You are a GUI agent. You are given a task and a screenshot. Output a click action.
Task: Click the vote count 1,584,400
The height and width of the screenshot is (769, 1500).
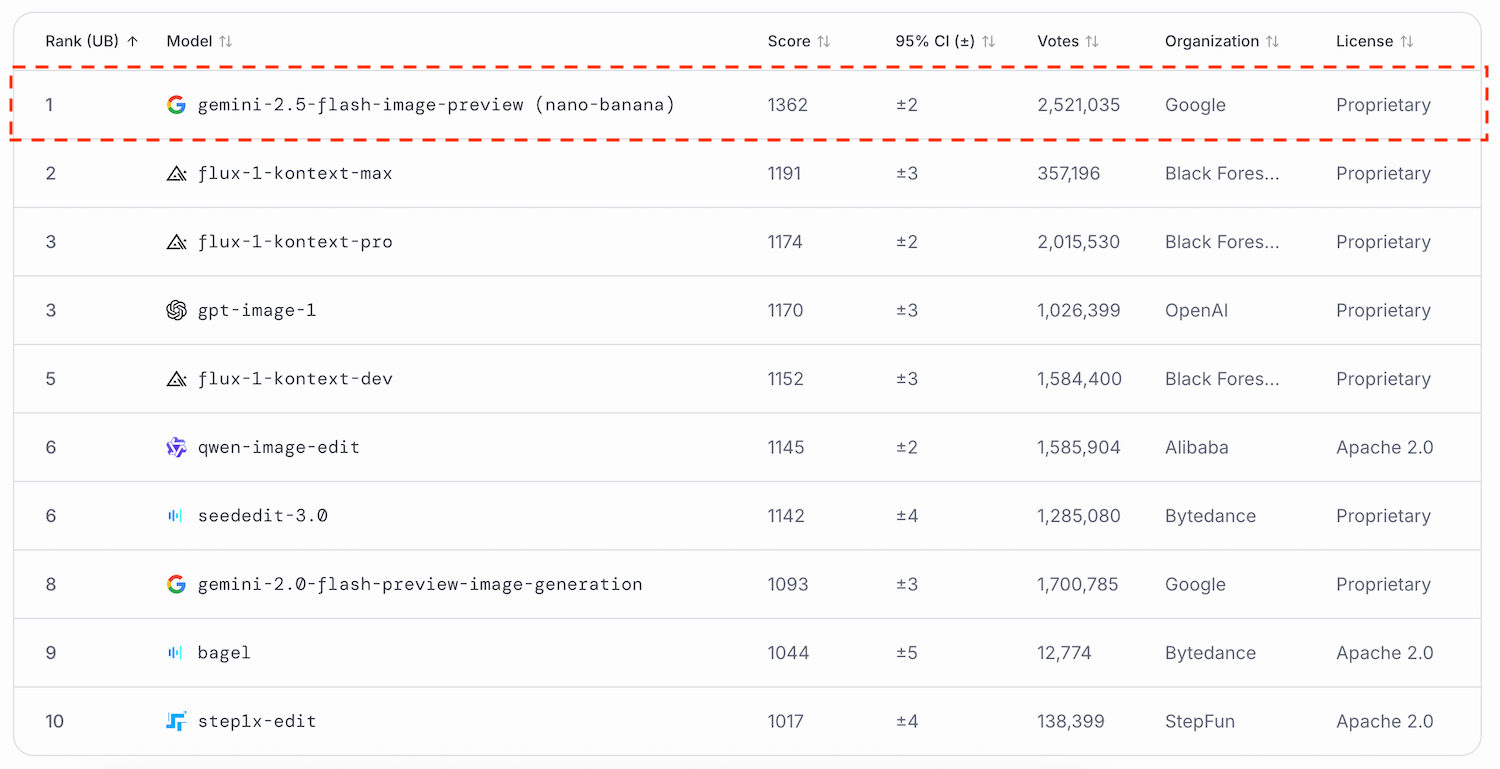point(1080,379)
